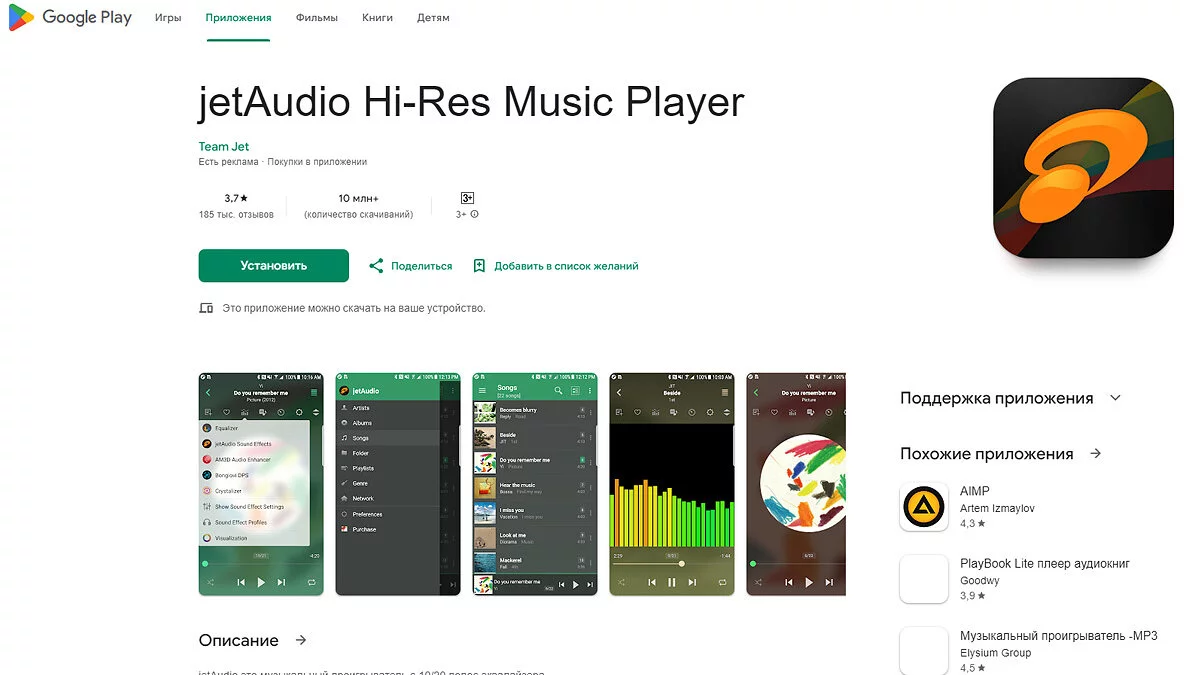Image resolution: width=1200 pixels, height=675 pixels.
Task: Click the device availability icon
Action: coord(206,308)
